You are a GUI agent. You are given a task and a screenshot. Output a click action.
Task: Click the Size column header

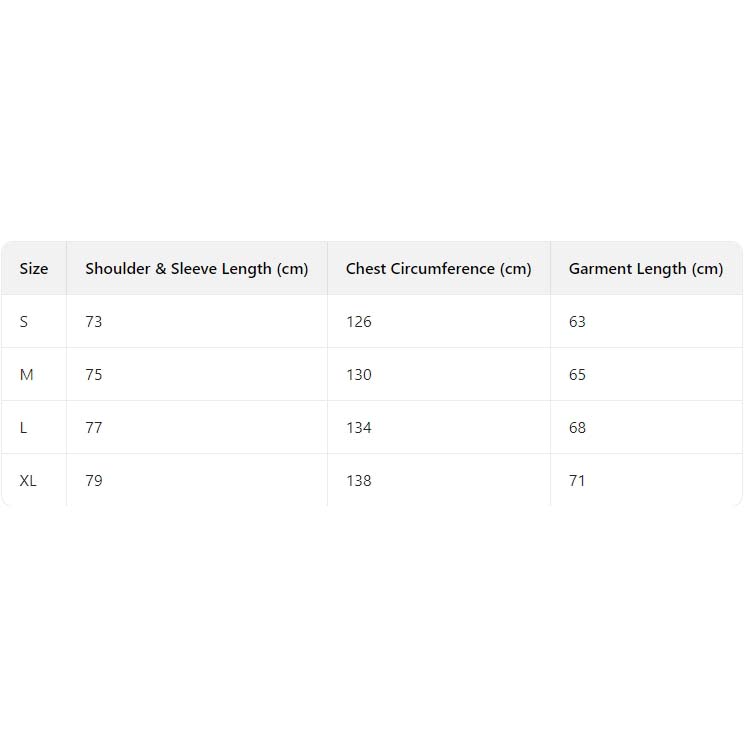tap(34, 269)
